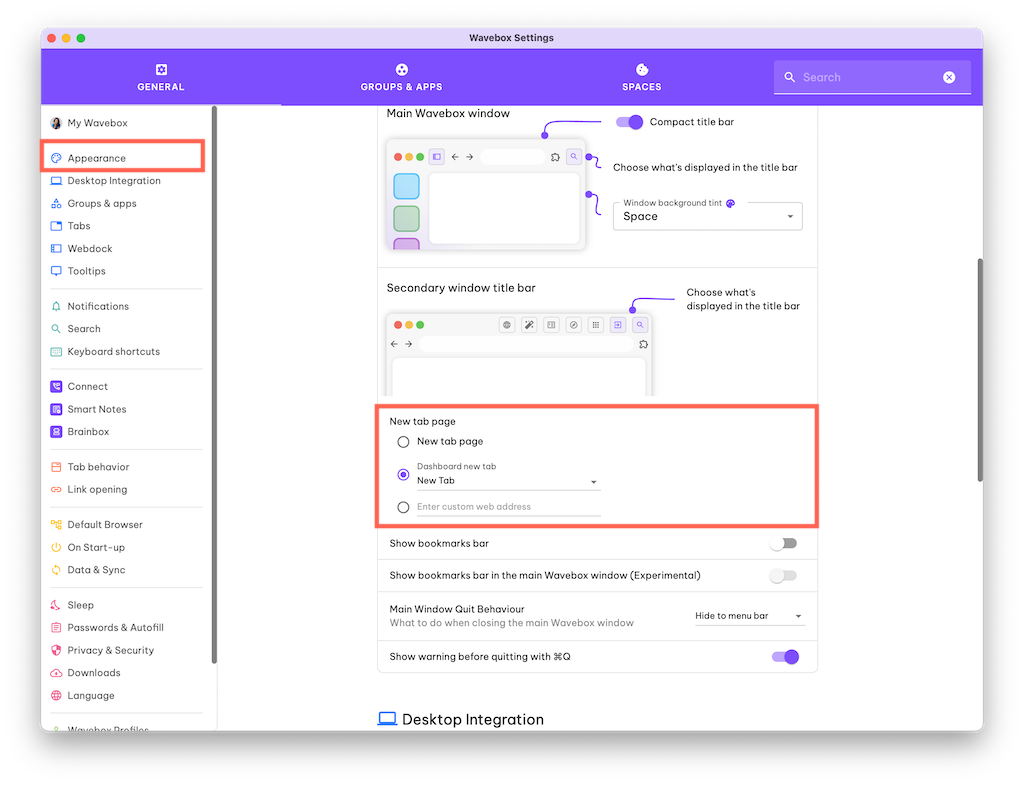Click the Tab behavior icon
This screenshot has width=1024, height=785.
(x=56, y=467)
